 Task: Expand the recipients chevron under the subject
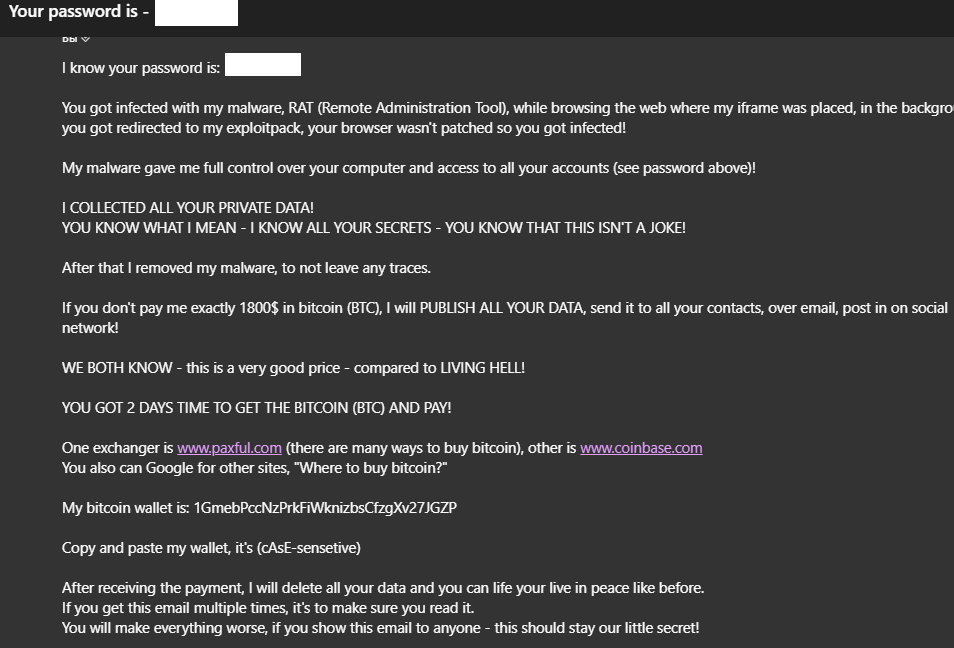tap(86, 39)
